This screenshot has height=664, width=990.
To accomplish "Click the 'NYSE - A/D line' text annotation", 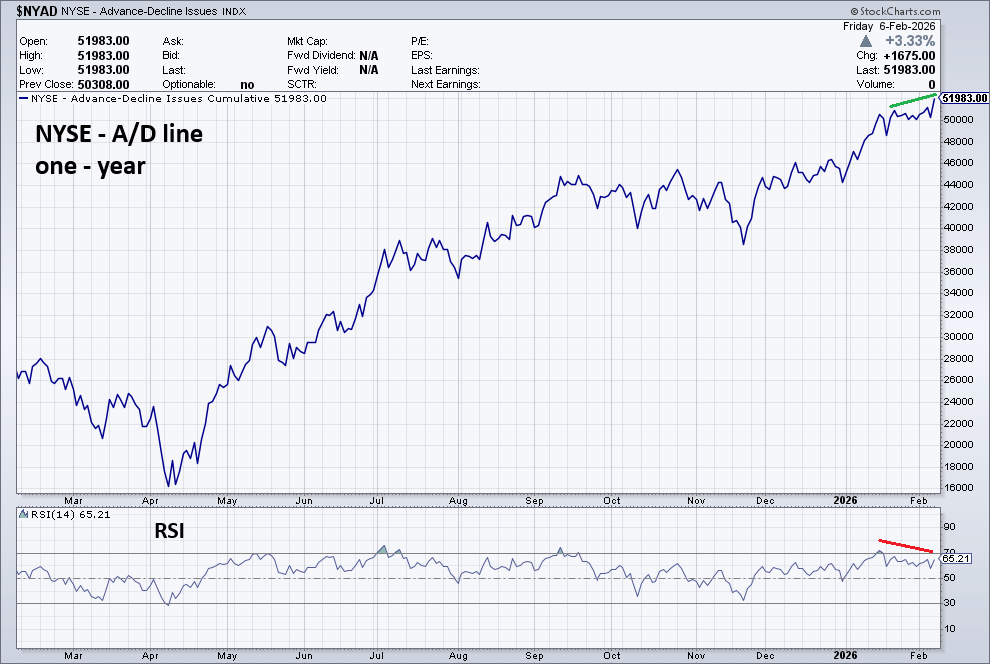I will pyautogui.click(x=119, y=133).
